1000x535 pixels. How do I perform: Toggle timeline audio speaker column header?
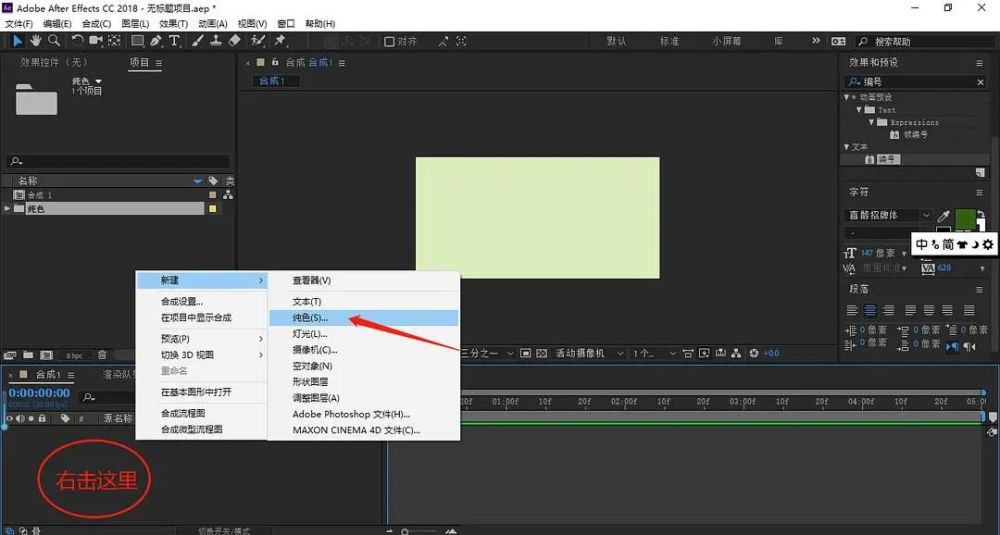[20, 418]
